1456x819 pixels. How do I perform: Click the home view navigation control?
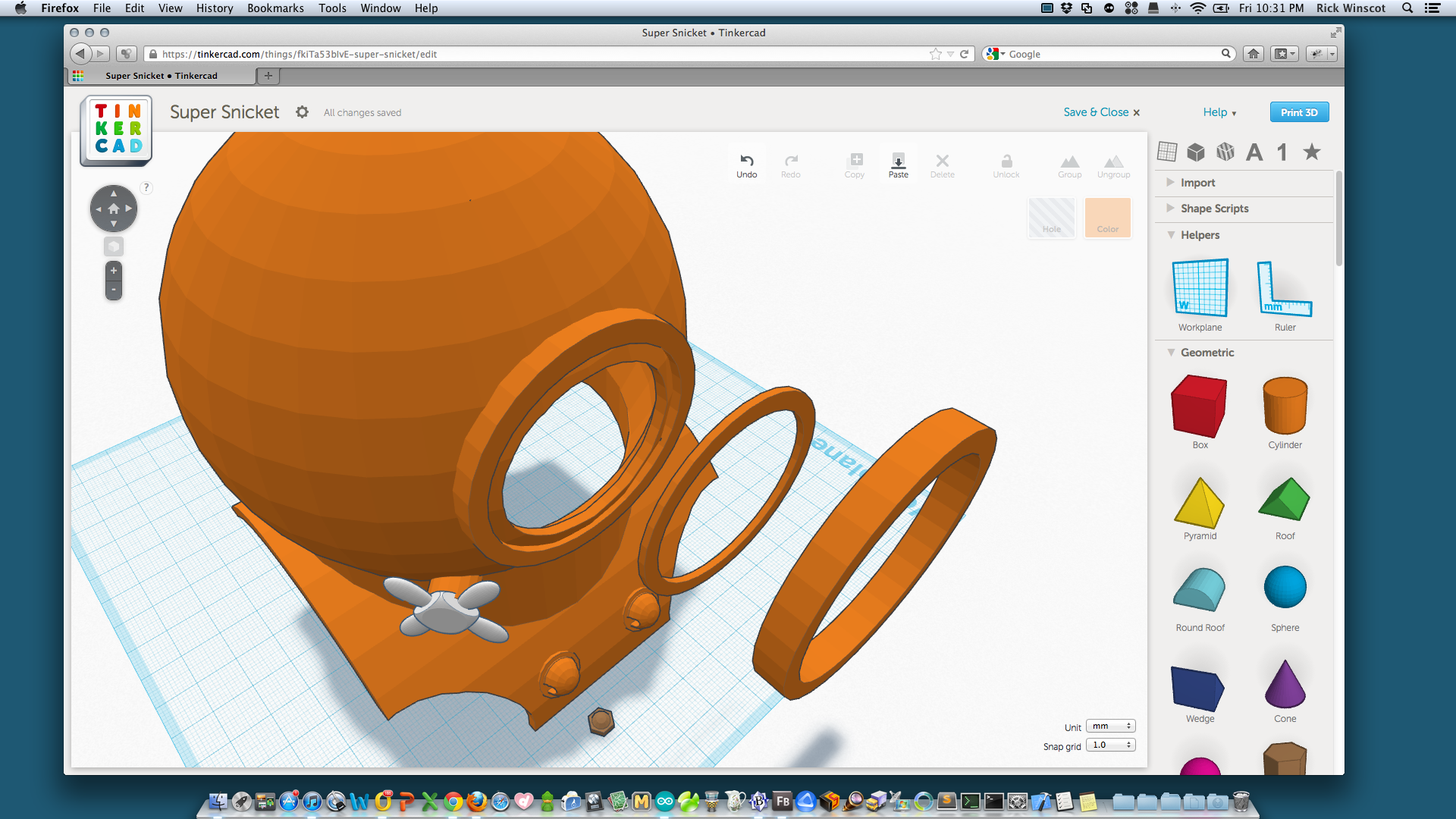114,209
